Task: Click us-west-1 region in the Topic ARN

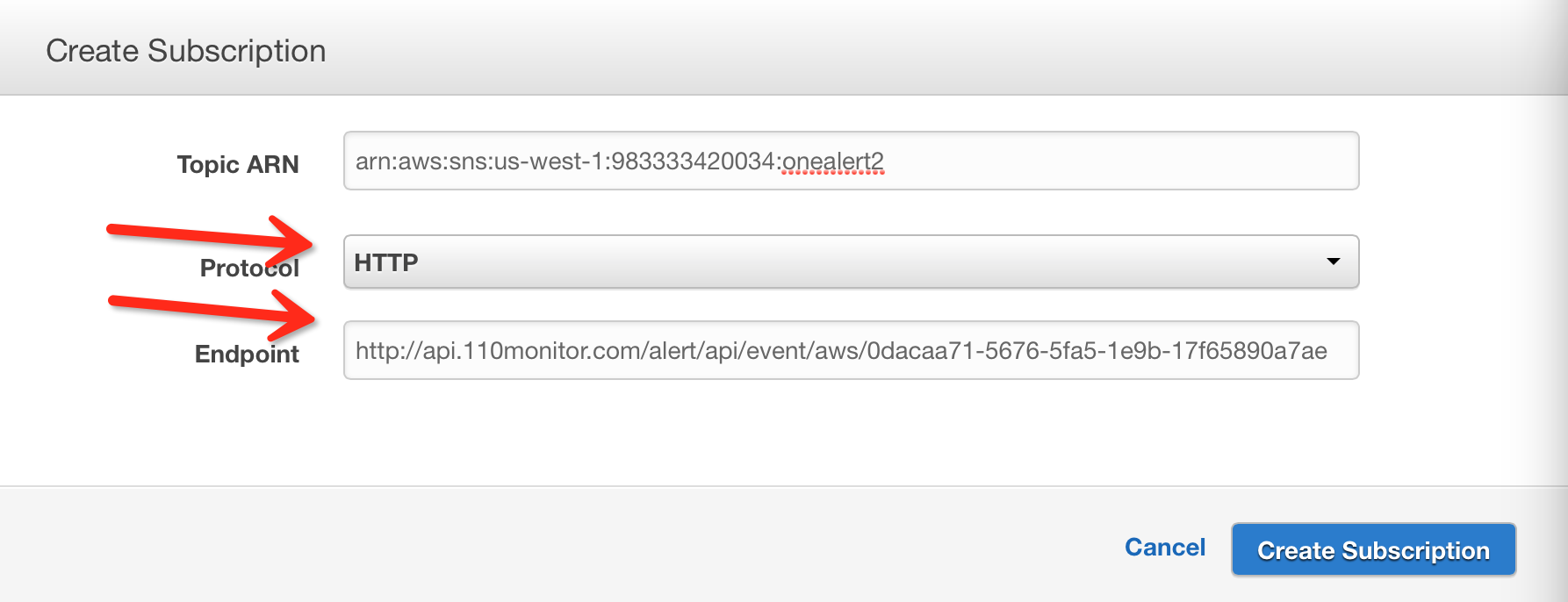Action: tap(546, 161)
